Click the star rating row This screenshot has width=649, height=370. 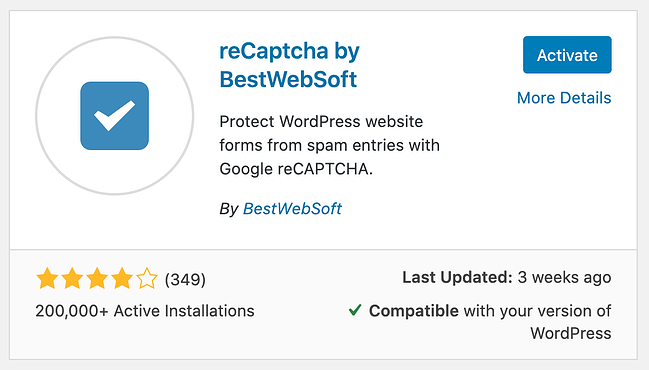tap(97, 278)
